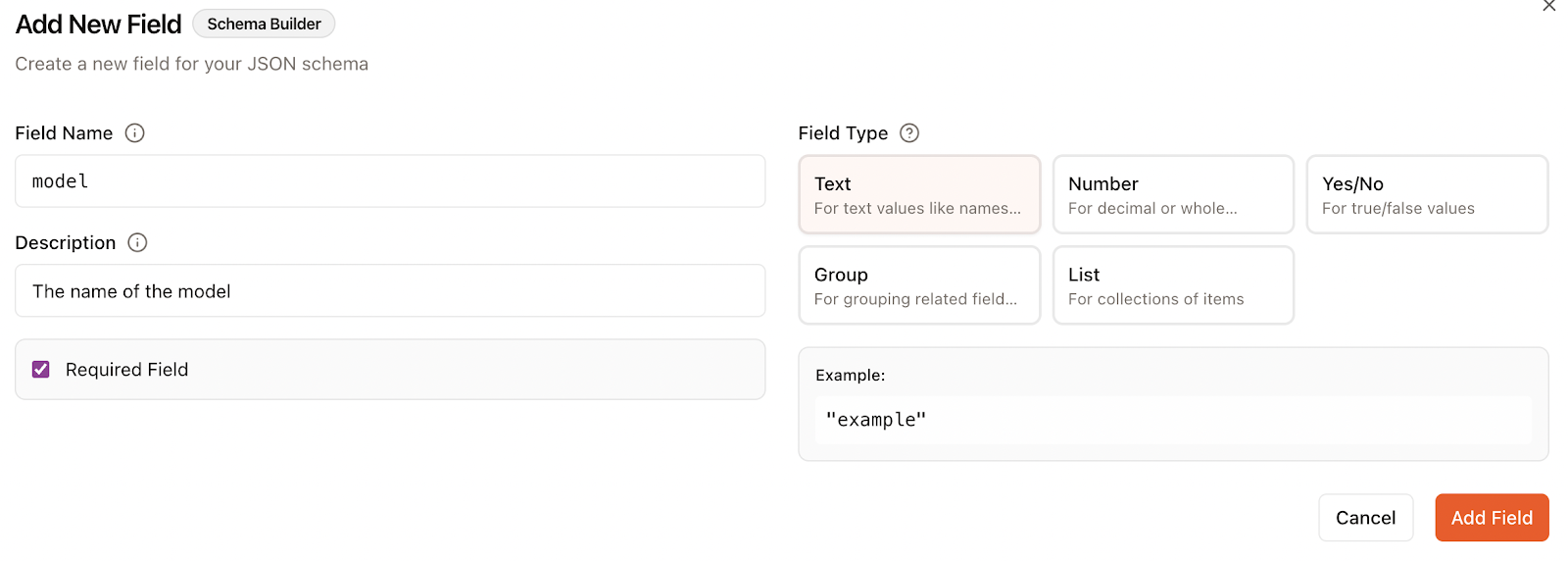Open the Field Type help icon
Image resolution: width=1568 pixels, height=561 pixels.
(x=909, y=133)
